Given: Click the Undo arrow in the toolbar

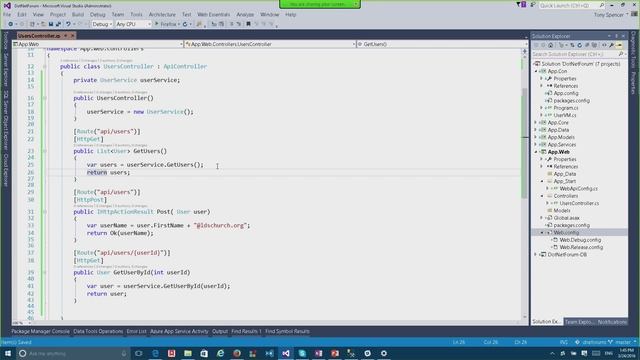Looking at the screenshot, I should point(68,24).
